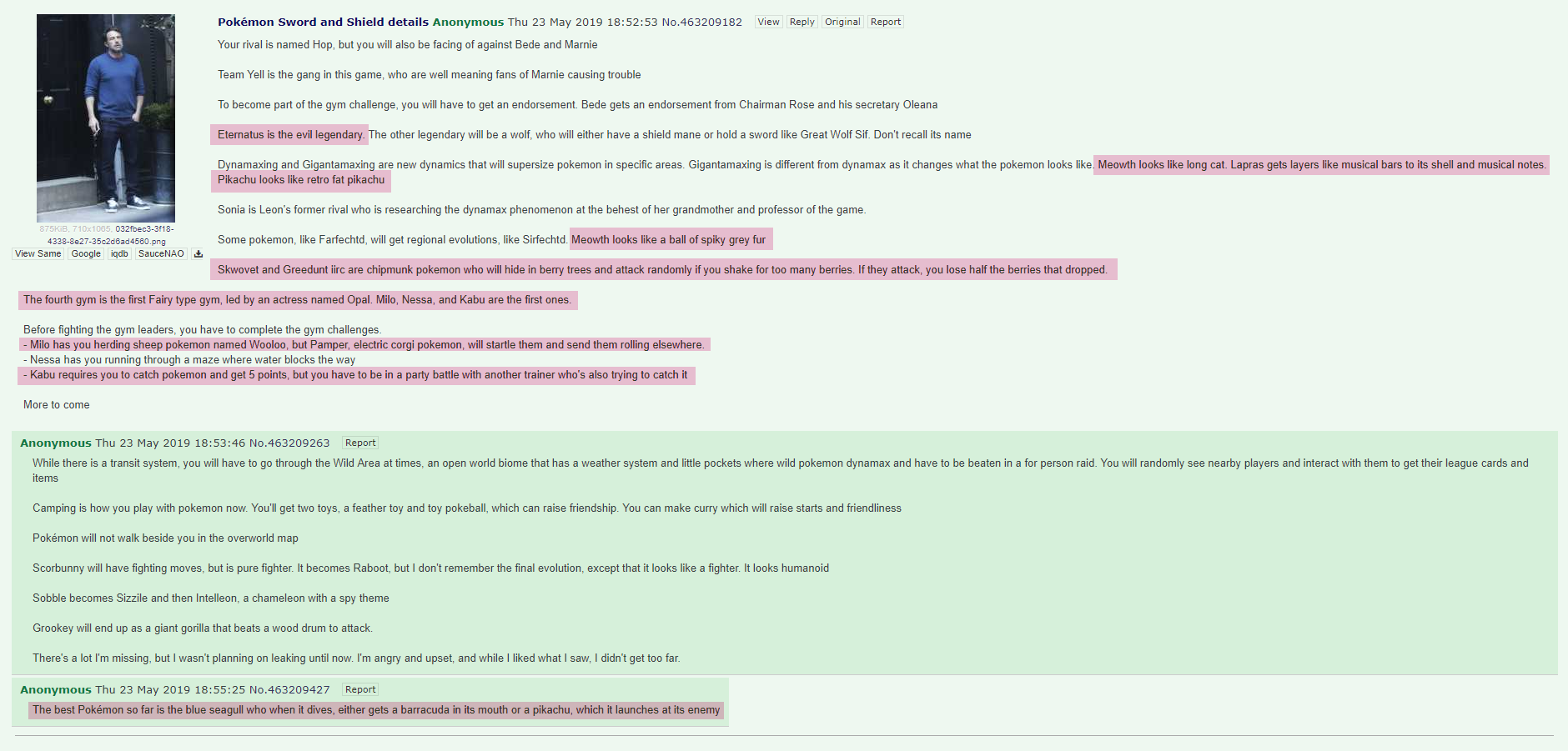Click Reply button on original post
The width and height of the screenshot is (1568, 751).
802,22
